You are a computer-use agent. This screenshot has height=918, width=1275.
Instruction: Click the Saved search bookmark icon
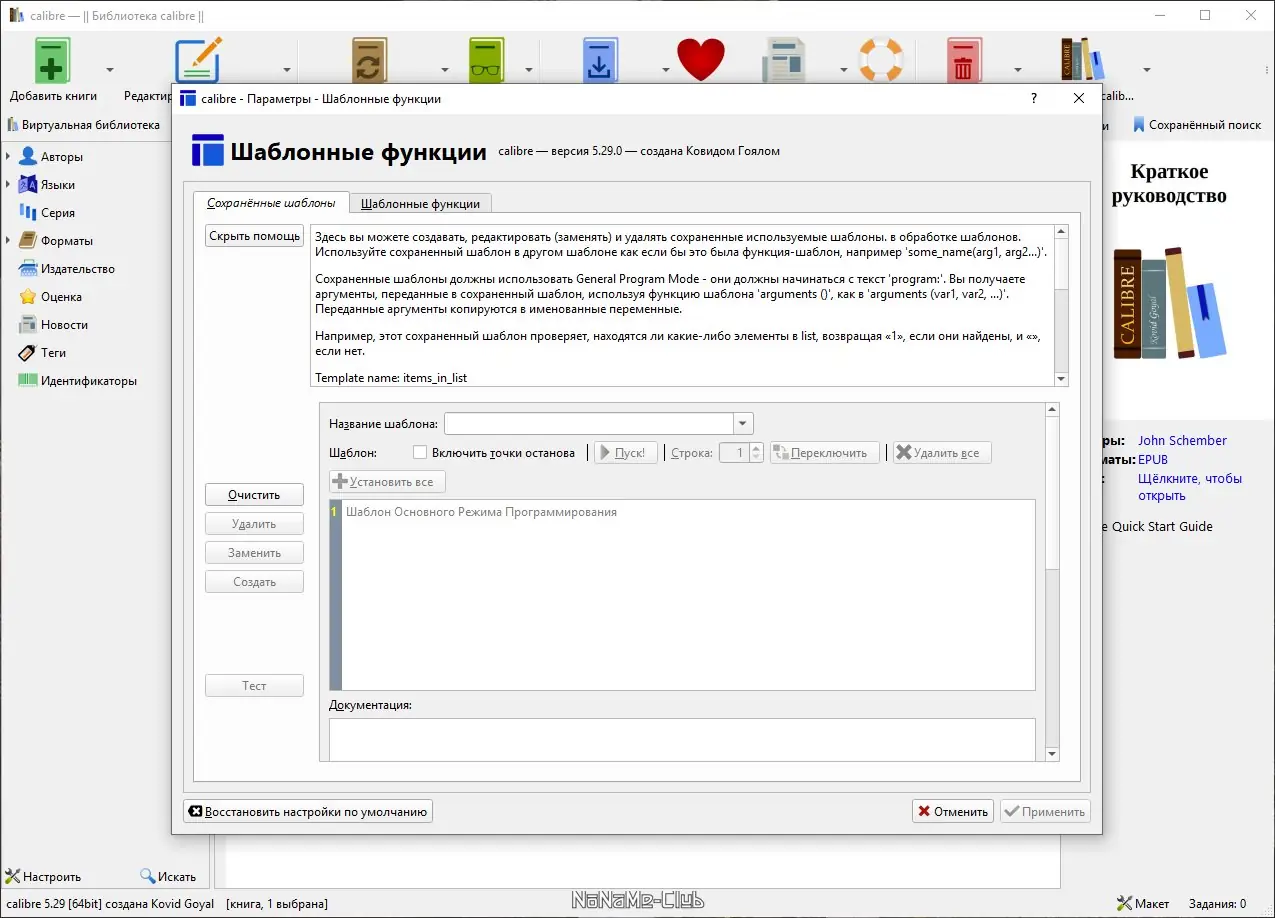point(1138,125)
